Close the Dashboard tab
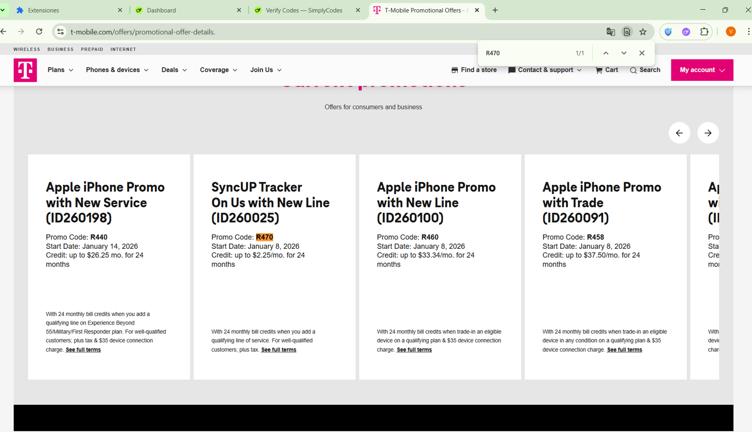This screenshot has height=432, width=752. pos(239,10)
